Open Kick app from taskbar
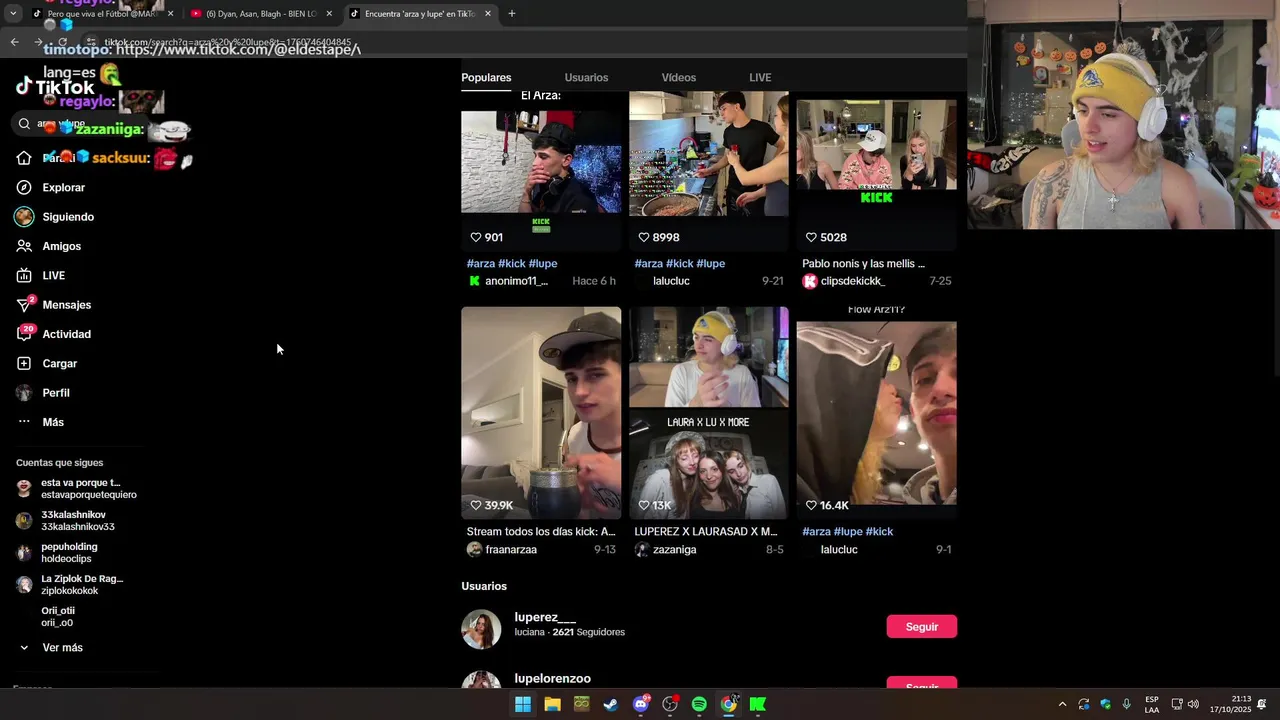 (x=758, y=704)
